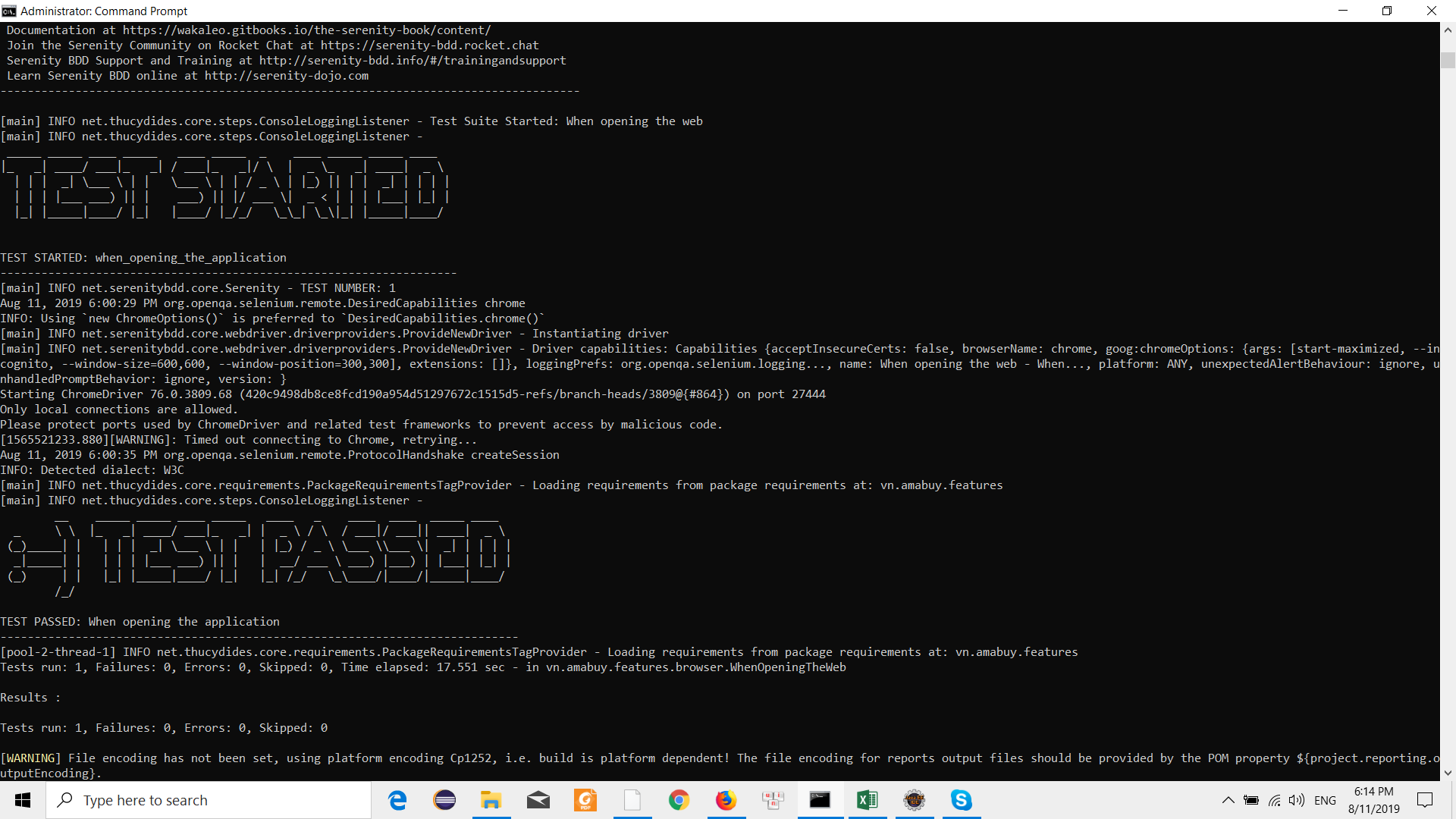Click the 'Starting ChromeDriver 76.0.3809.68' line
The height and width of the screenshot is (819, 1456).
[413, 394]
